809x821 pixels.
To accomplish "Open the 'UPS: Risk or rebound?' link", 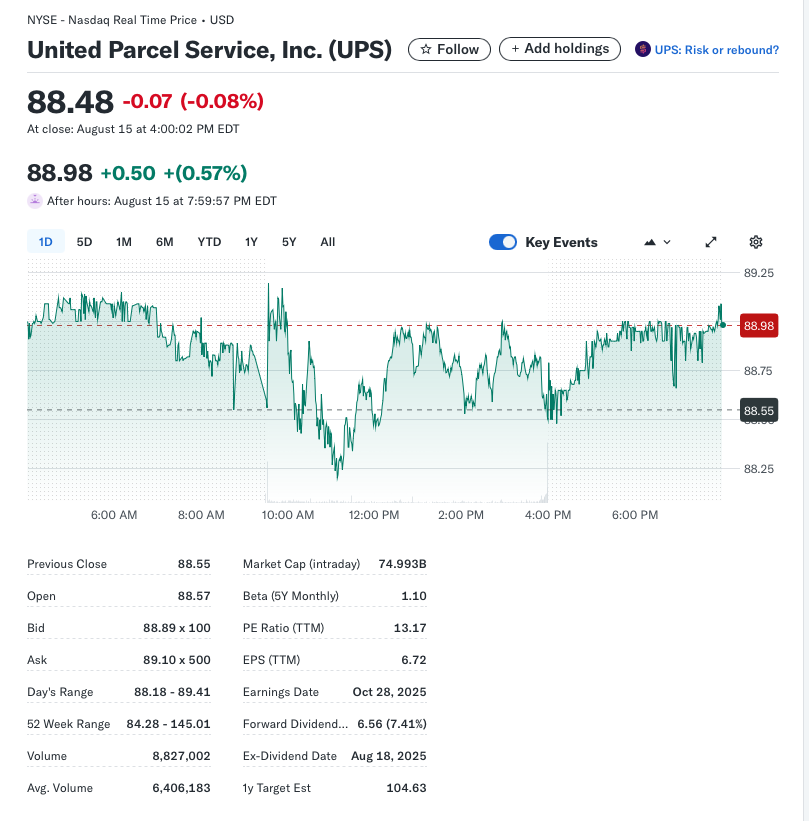I will [716, 50].
